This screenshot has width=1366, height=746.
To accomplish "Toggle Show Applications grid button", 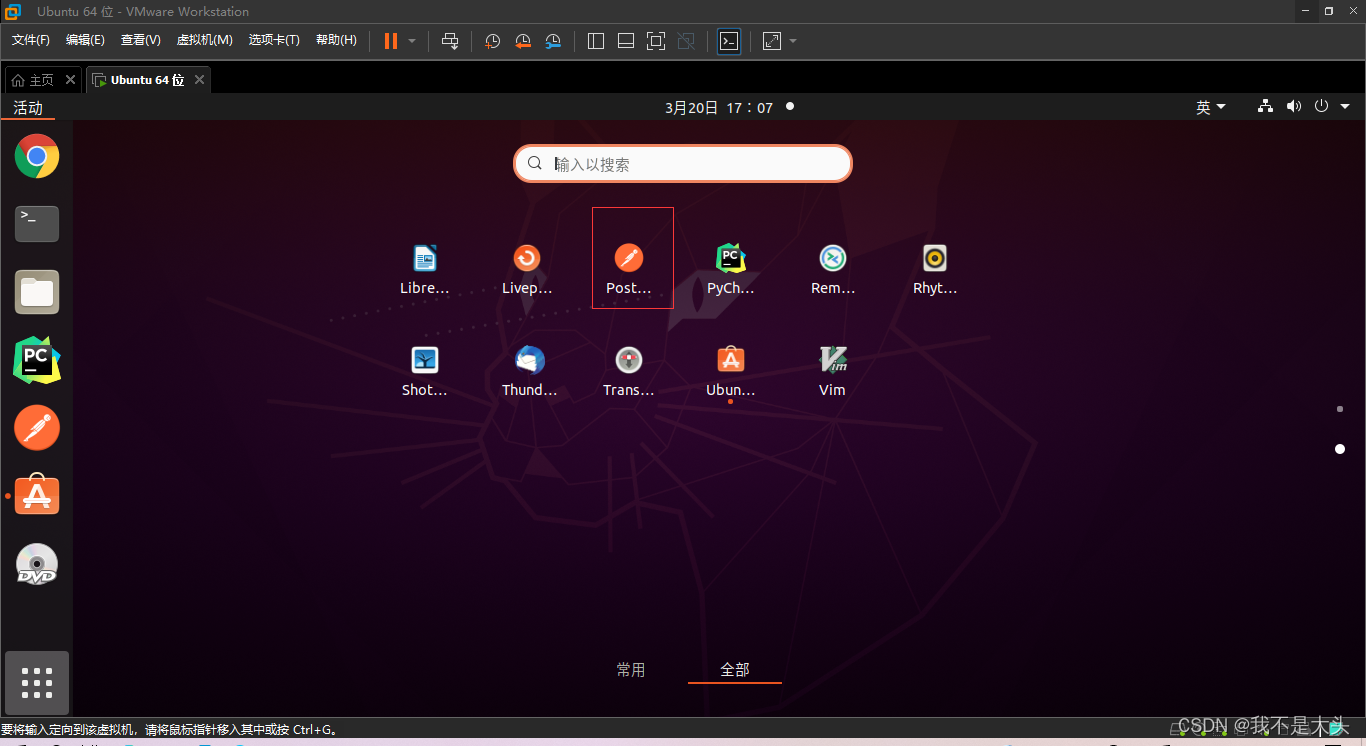I will tap(37, 682).
